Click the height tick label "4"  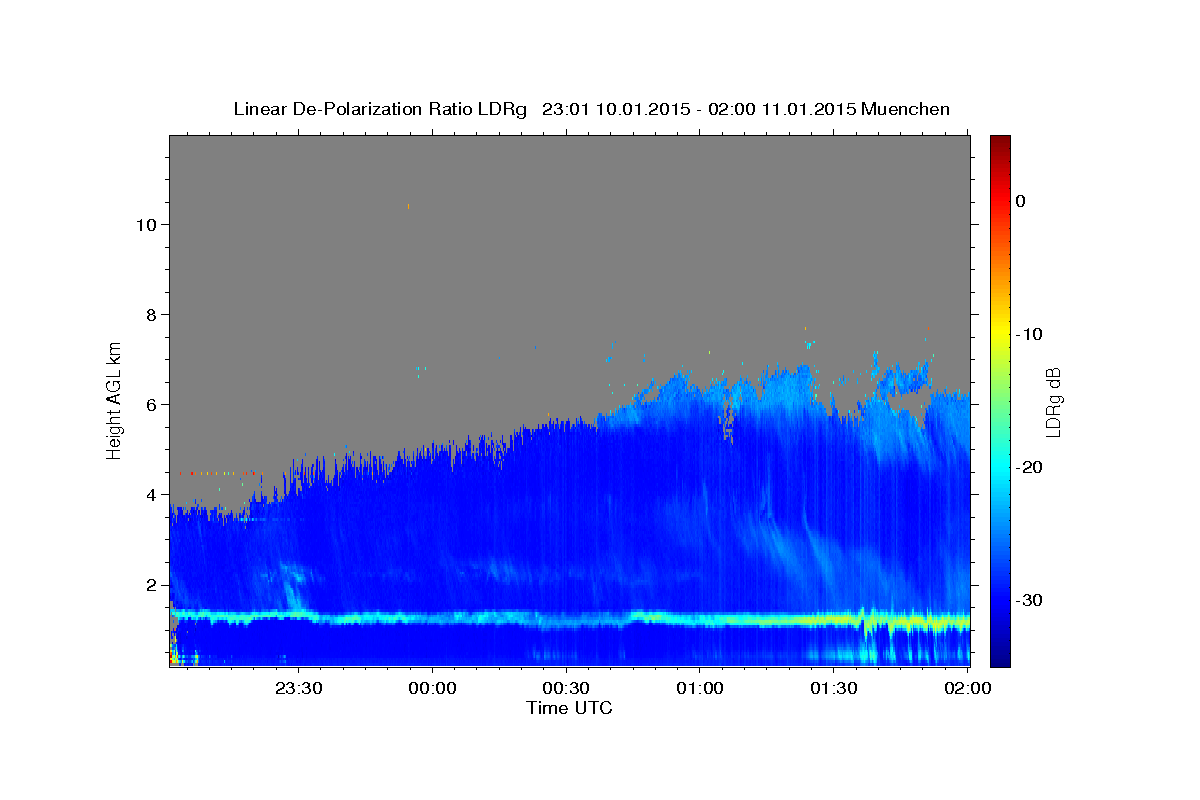(151, 495)
